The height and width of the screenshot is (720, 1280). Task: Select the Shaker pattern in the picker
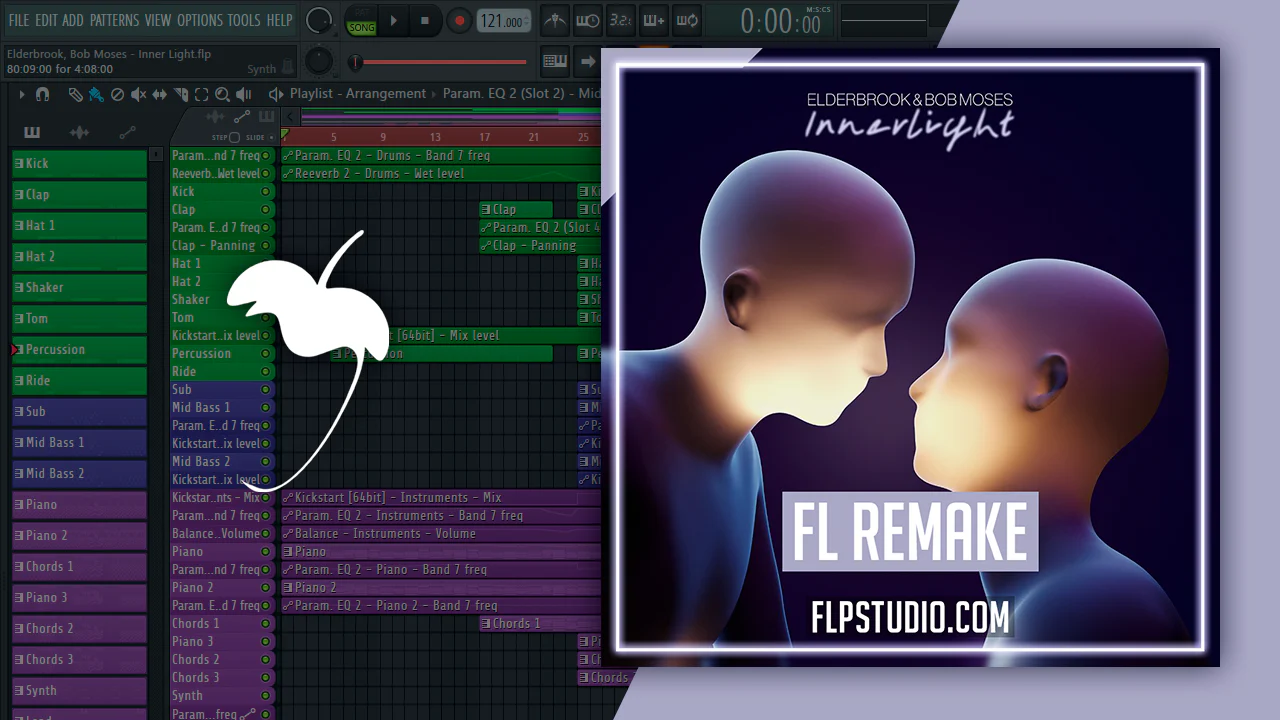point(79,288)
